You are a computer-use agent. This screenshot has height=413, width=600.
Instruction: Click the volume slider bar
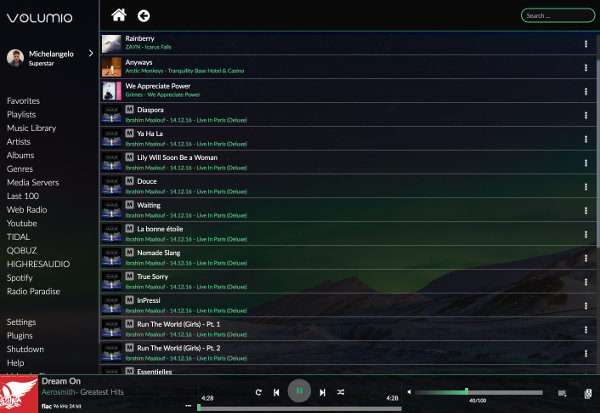click(480, 391)
